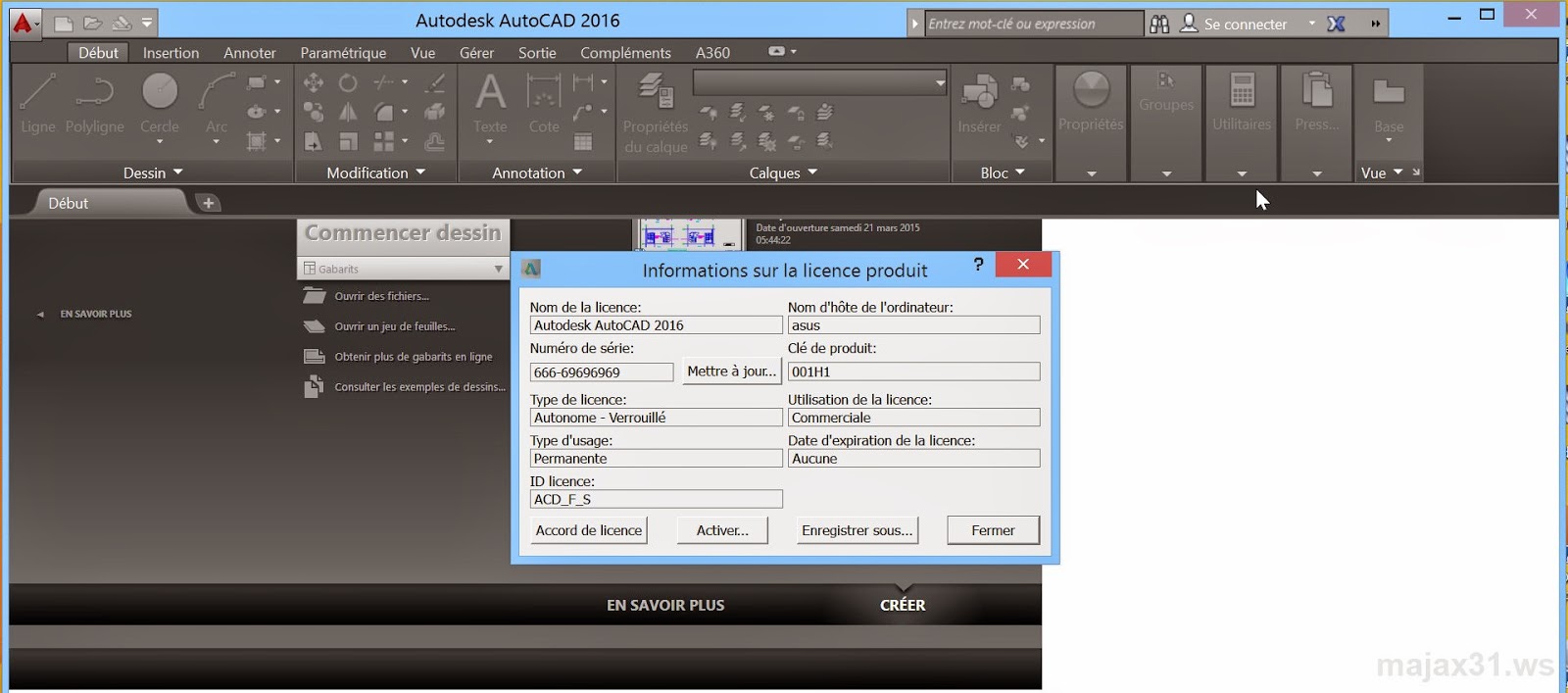1568x693 pixels.
Task: Open the AutoCAD application menu (red A)
Action: point(24,23)
